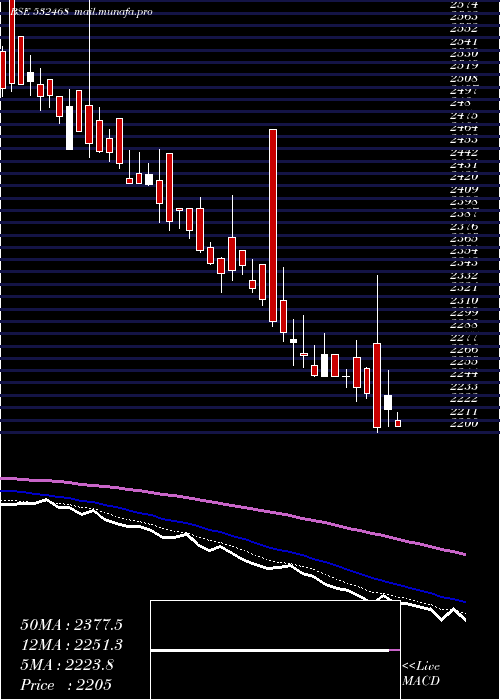Click the 2431 price axis label

[464, 165]
